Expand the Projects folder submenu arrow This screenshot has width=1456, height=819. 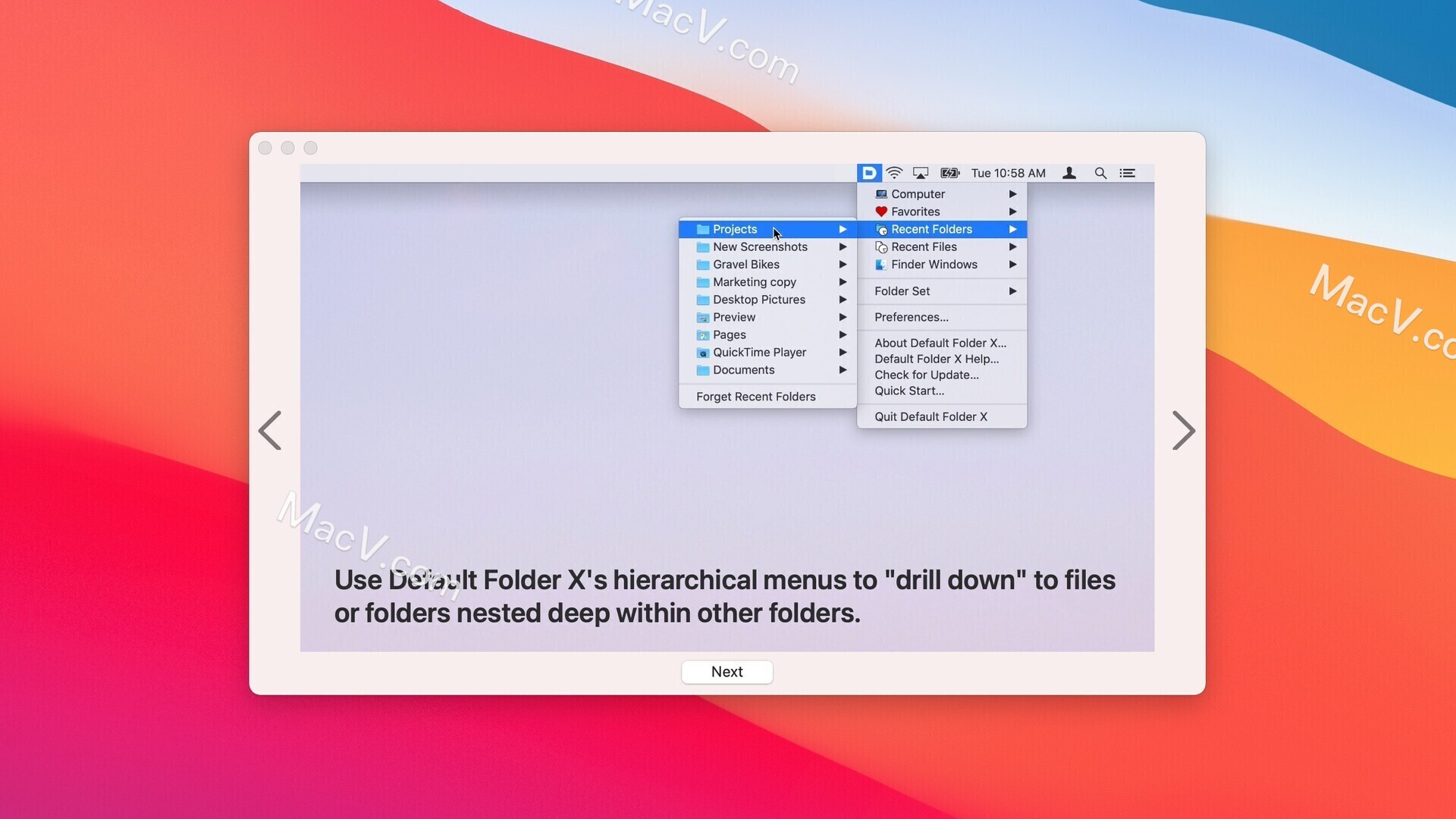[x=843, y=229]
